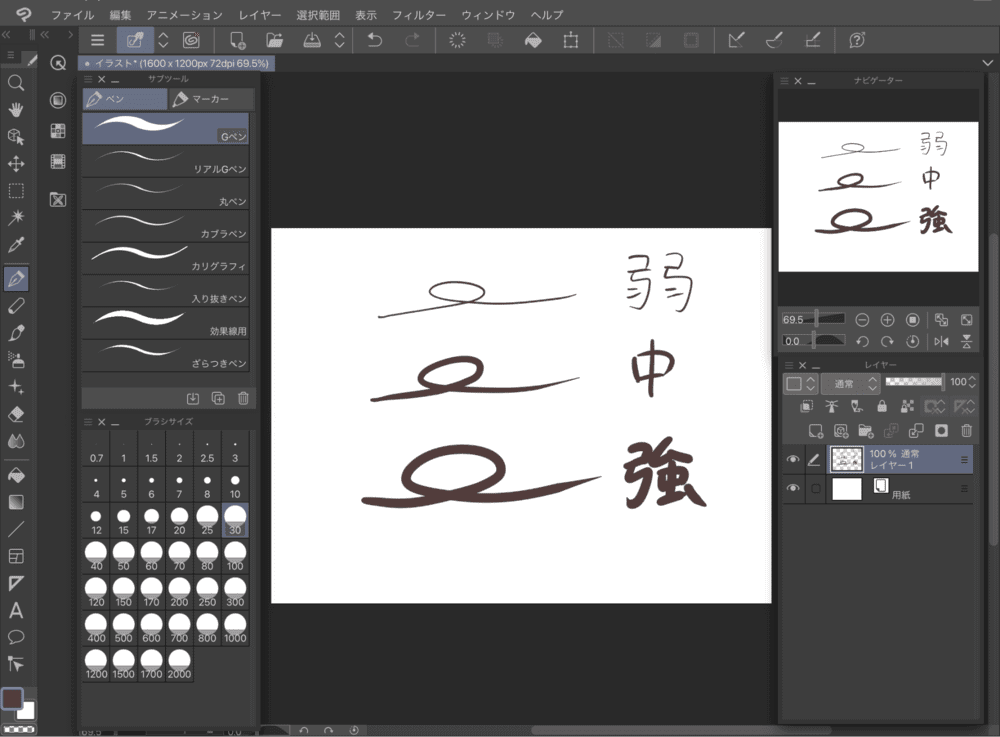Hide レイヤー1 layer with eye icon
Viewport: 1000px width, 737px height.
point(793,459)
